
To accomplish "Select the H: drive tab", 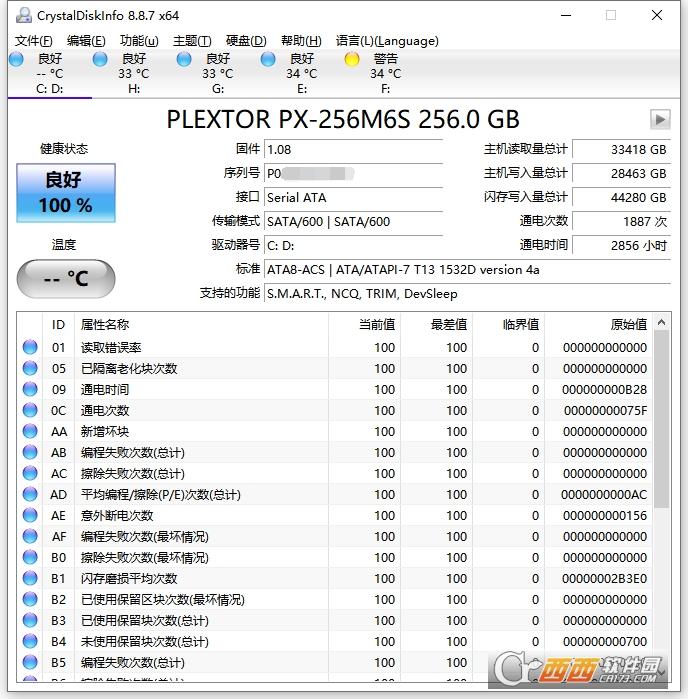I will point(134,74).
